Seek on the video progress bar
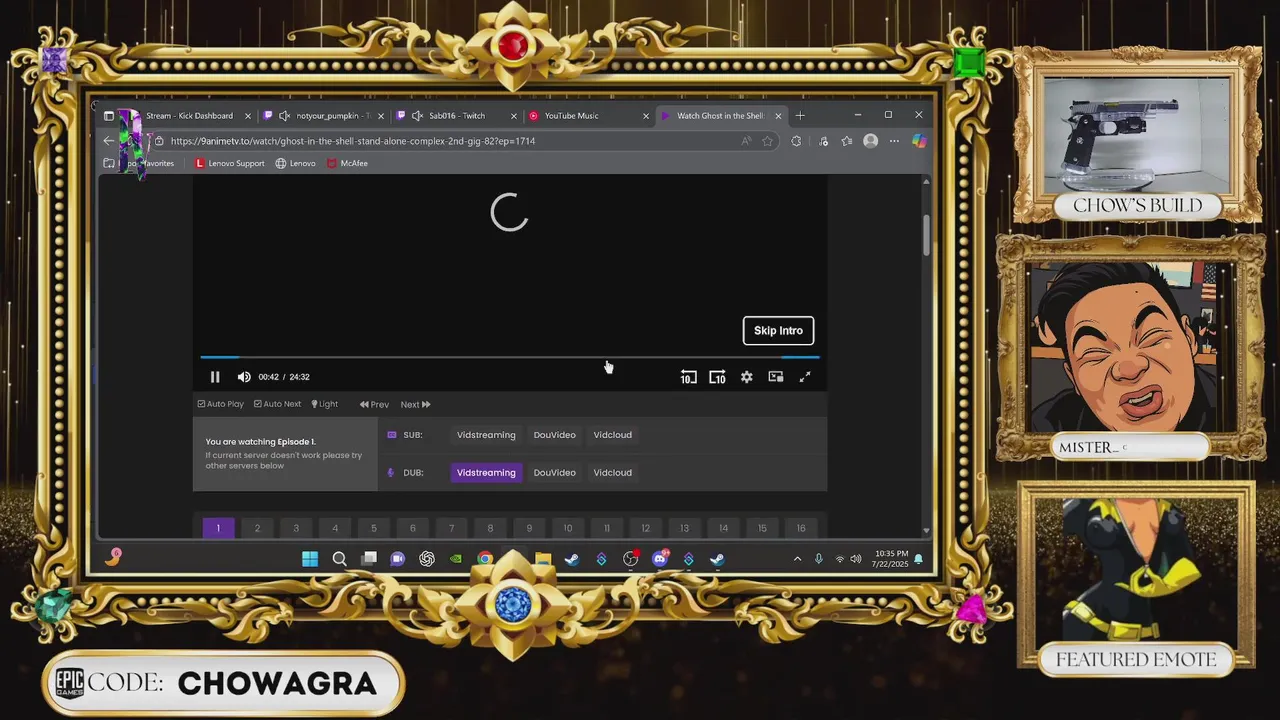The height and width of the screenshot is (720, 1280). coord(510,357)
